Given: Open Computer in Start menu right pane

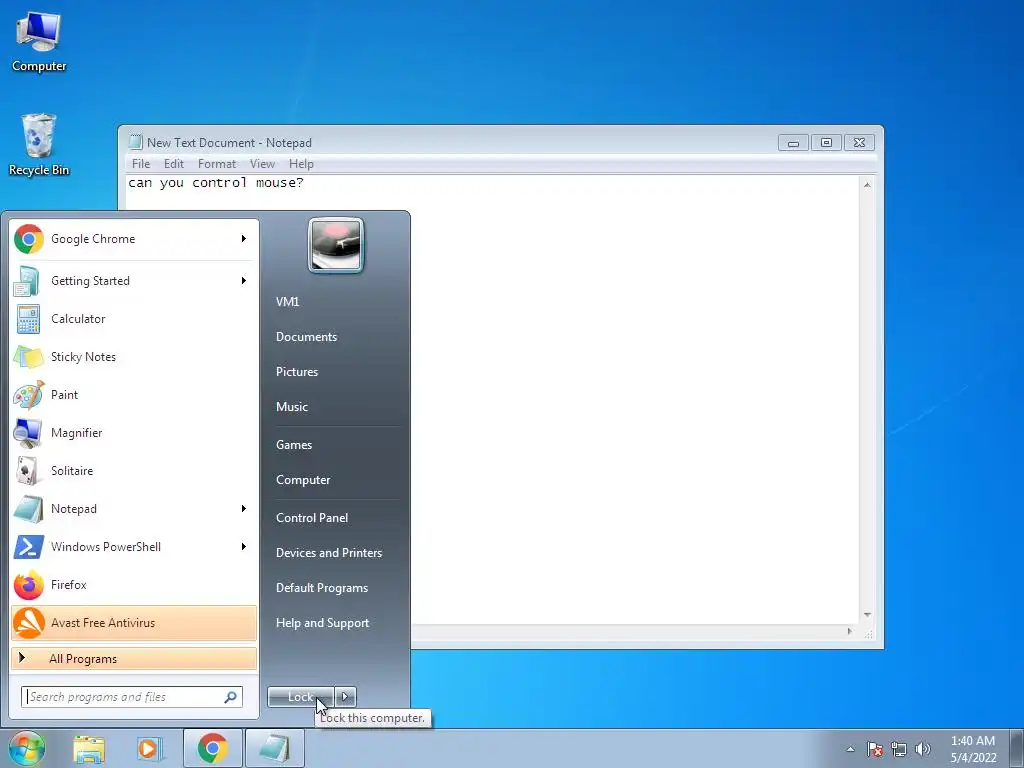Looking at the screenshot, I should [x=303, y=480].
